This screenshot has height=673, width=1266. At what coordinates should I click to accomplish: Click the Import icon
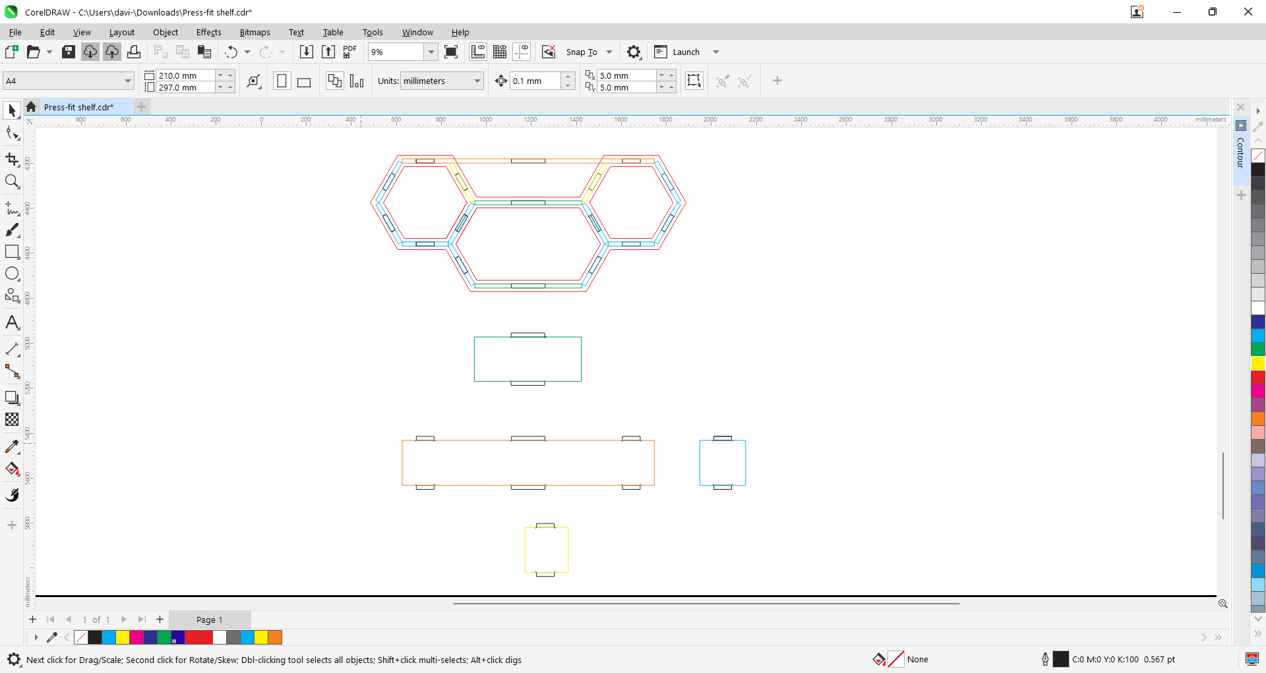pos(306,52)
